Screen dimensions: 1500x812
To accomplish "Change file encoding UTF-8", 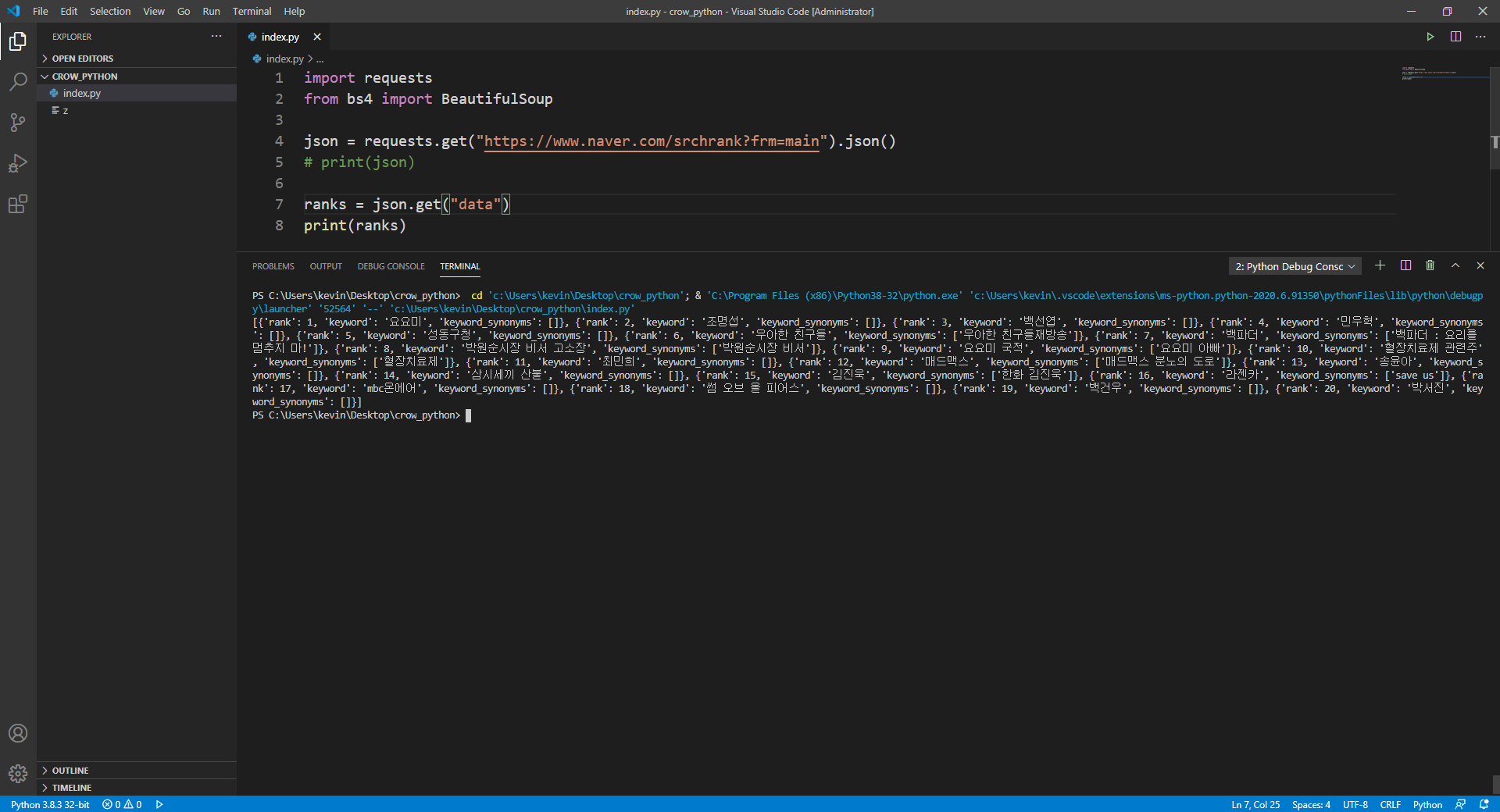I will [1355, 804].
